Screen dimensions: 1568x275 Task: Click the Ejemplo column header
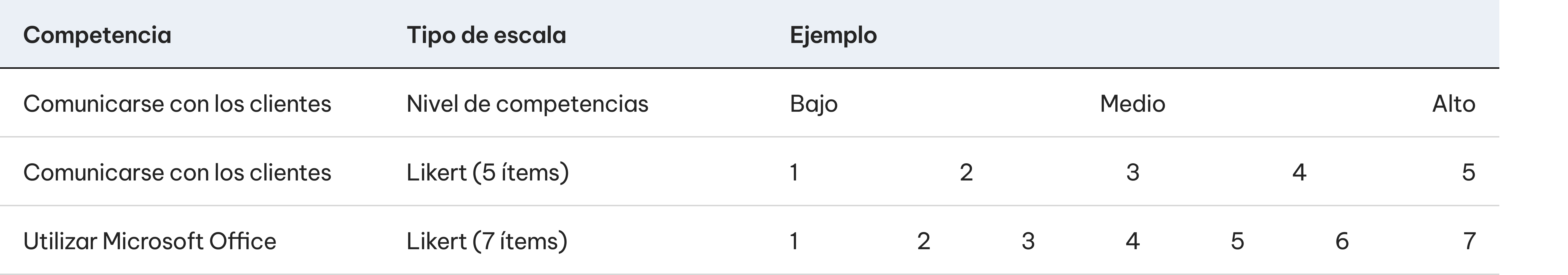click(833, 35)
